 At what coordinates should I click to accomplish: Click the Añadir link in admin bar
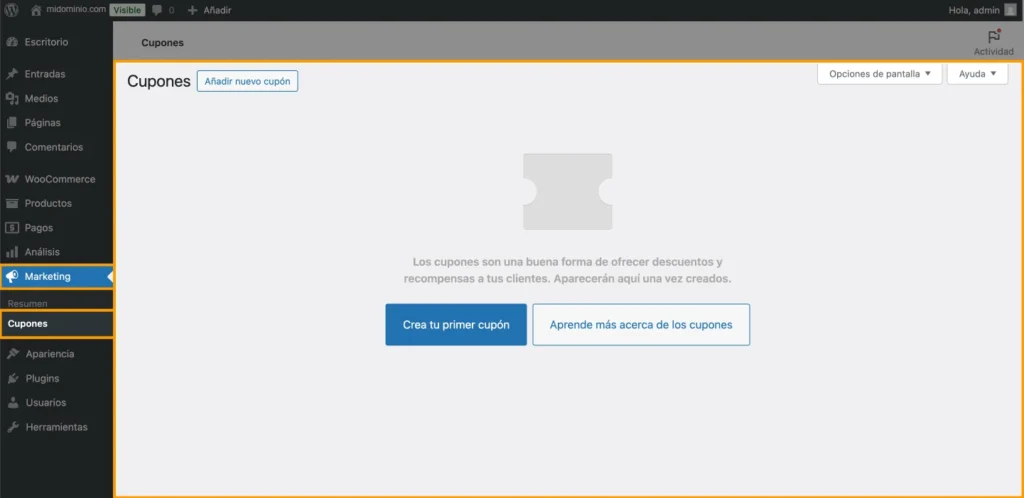[217, 10]
